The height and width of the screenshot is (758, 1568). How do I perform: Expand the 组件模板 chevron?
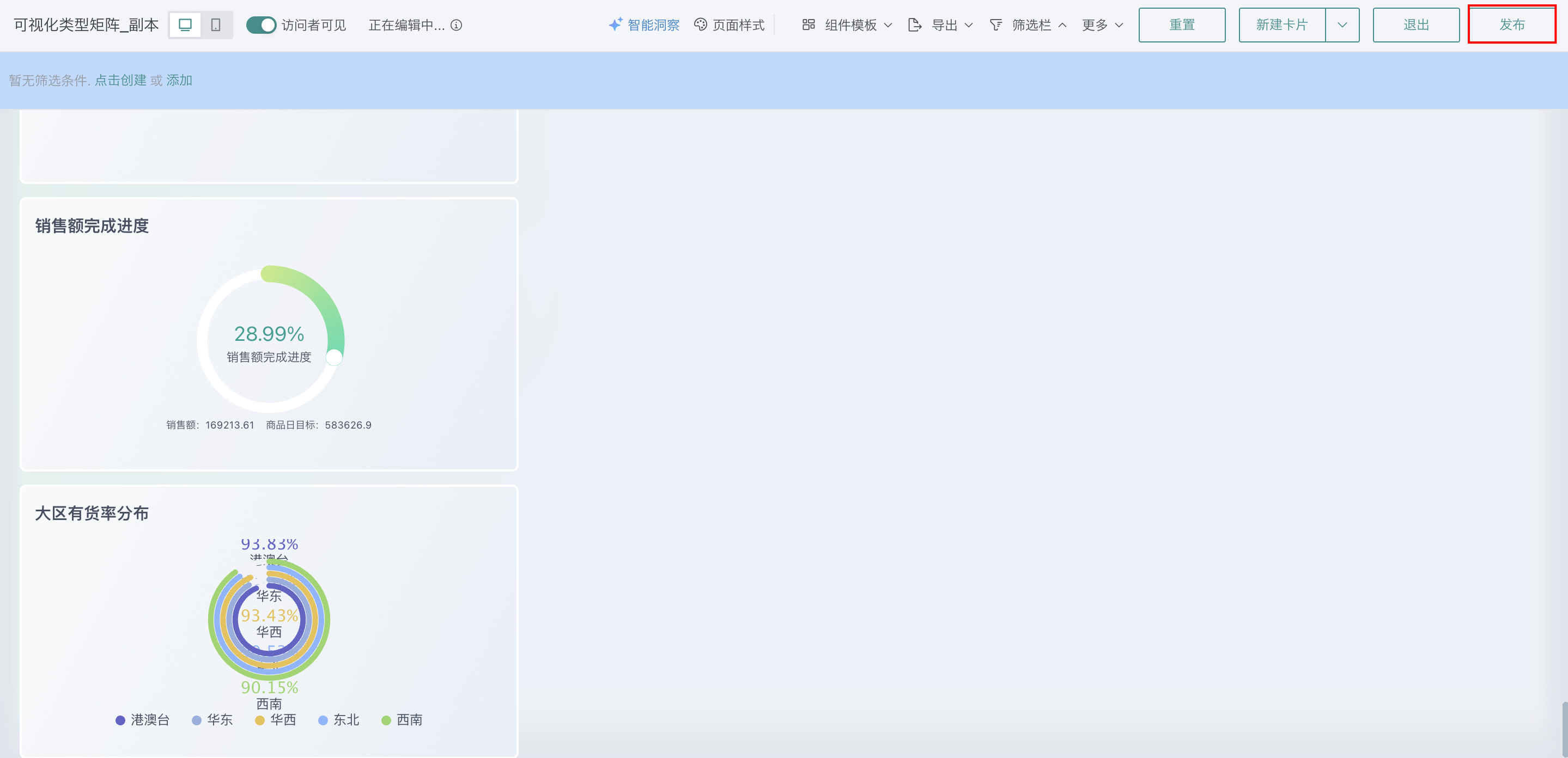coord(888,25)
